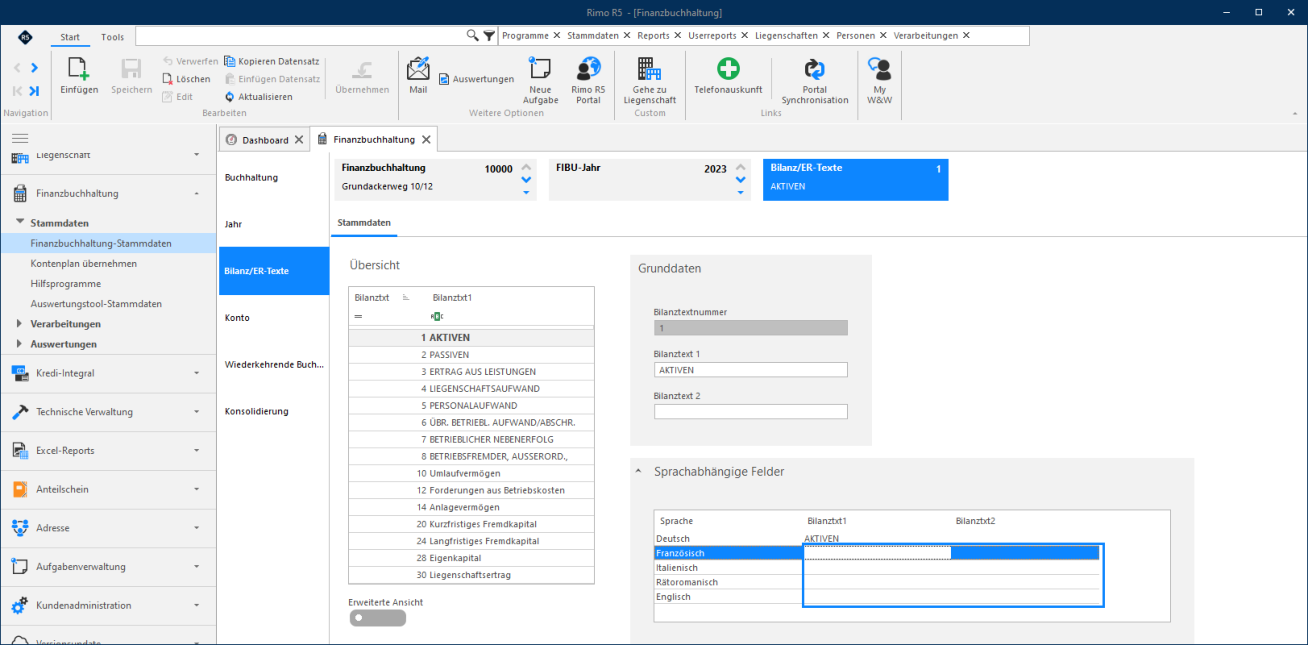
Task: Select the Konto section tab
Action: (274, 318)
